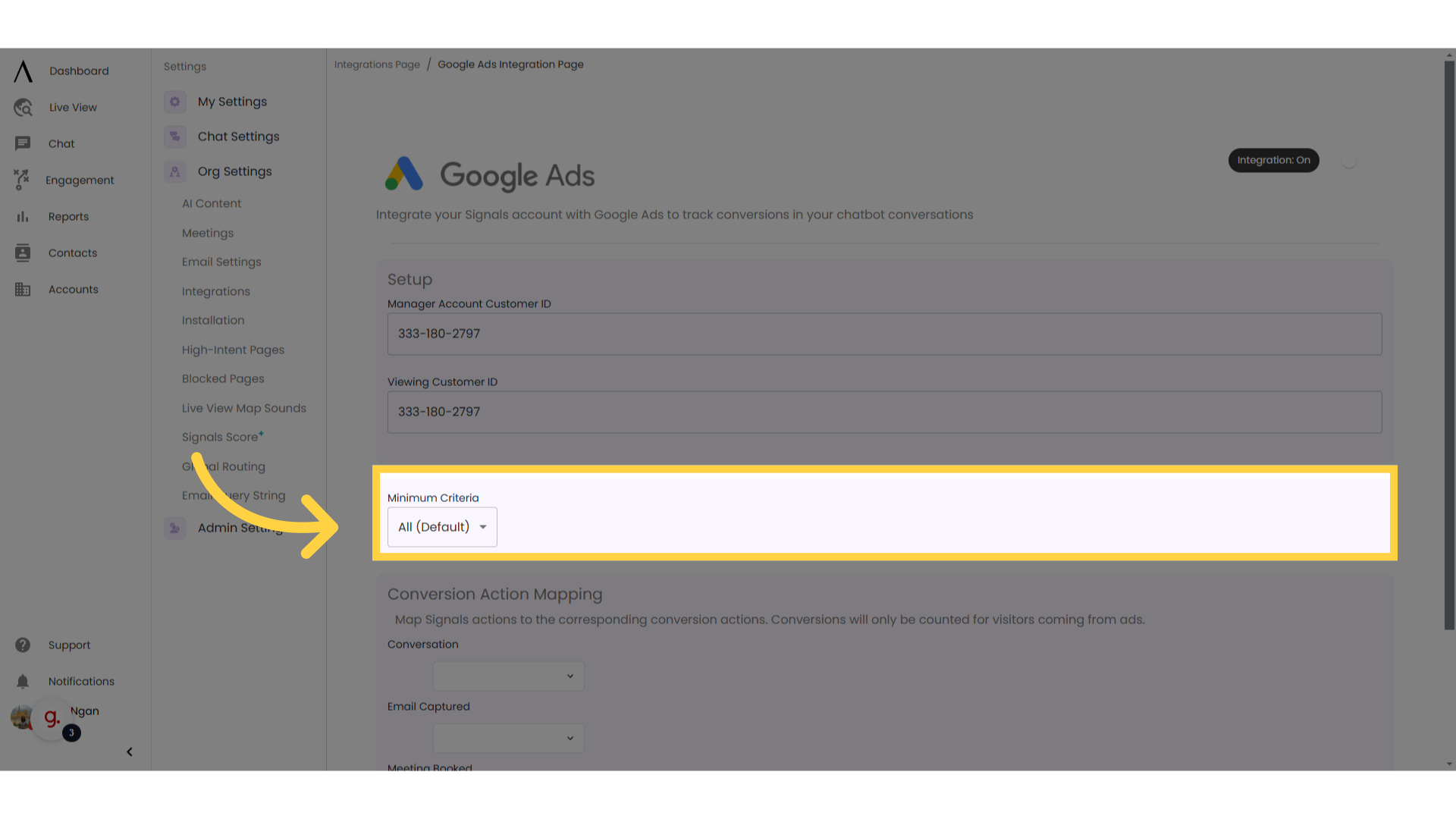The height and width of the screenshot is (819, 1456).
Task: Click the Engagement icon in sidebar
Action: point(21,180)
